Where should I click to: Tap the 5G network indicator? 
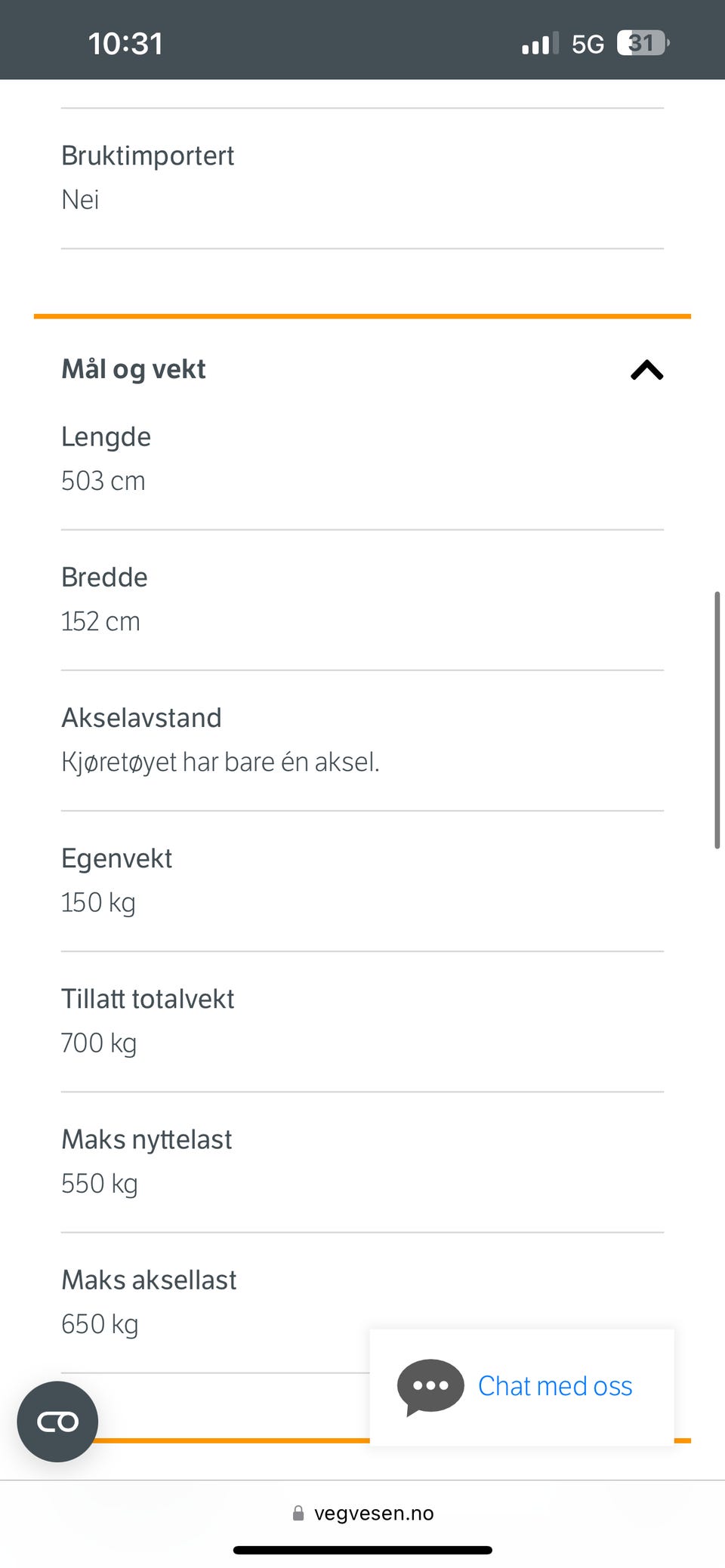(x=588, y=45)
